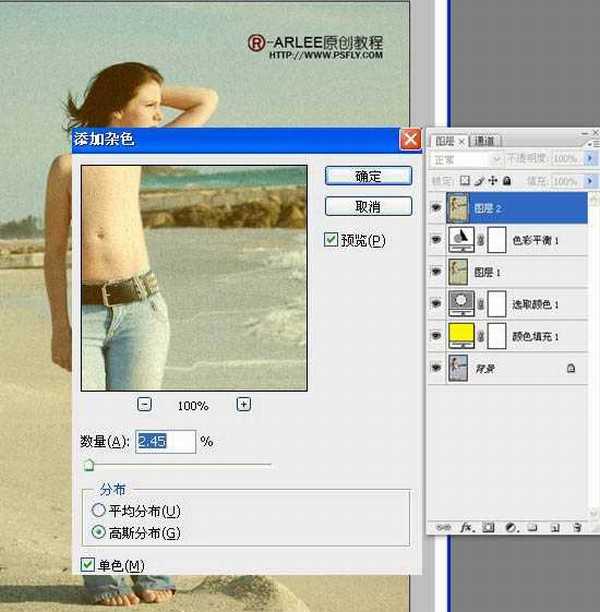Select the 平均分布(U) uniform radio button

click(98, 511)
